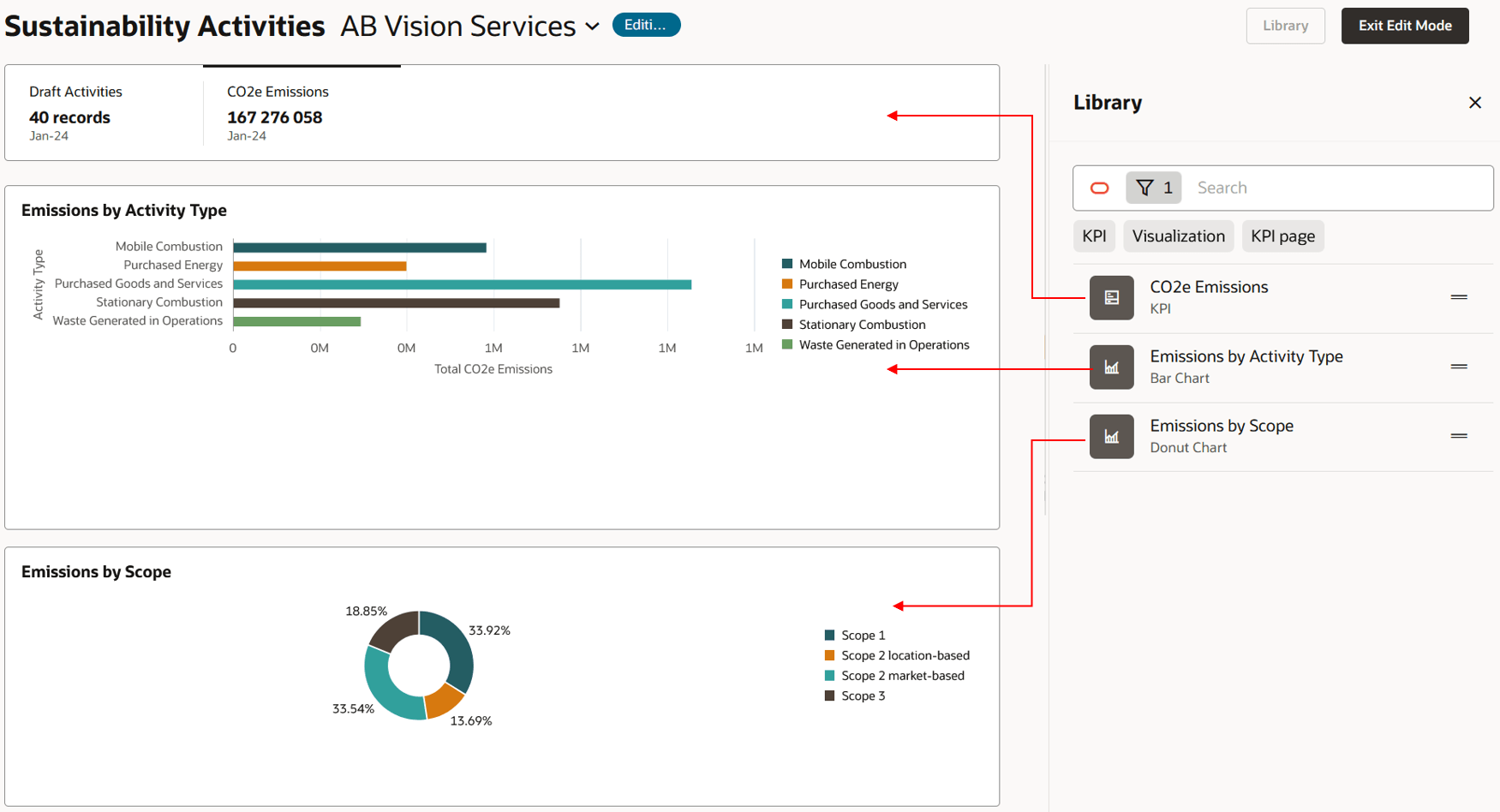Select the Scope 1 segment in the donut chart
The width and height of the screenshot is (1500, 812).
pyautogui.click(x=457, y=651)
